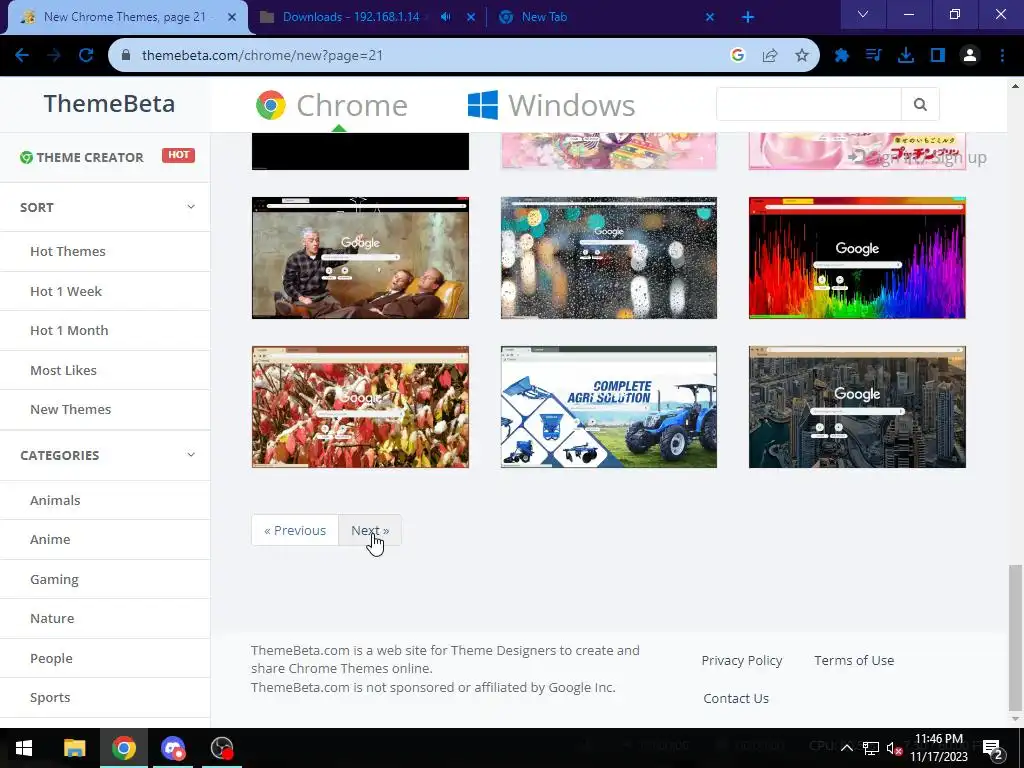Toggle the side panel icon
Viewport: 1024px width, 768px height.
(x=938, y=56)
